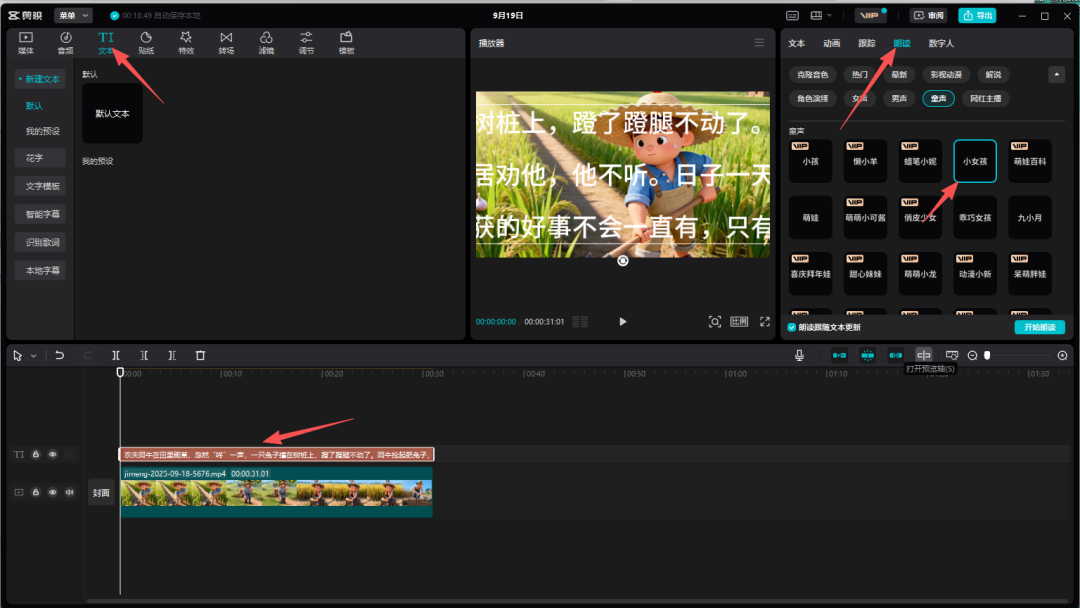Click the redo arrow in timeline toolbar
Image resolution: width=1080 pixels, height=608 pixels.
pos(87,355)
